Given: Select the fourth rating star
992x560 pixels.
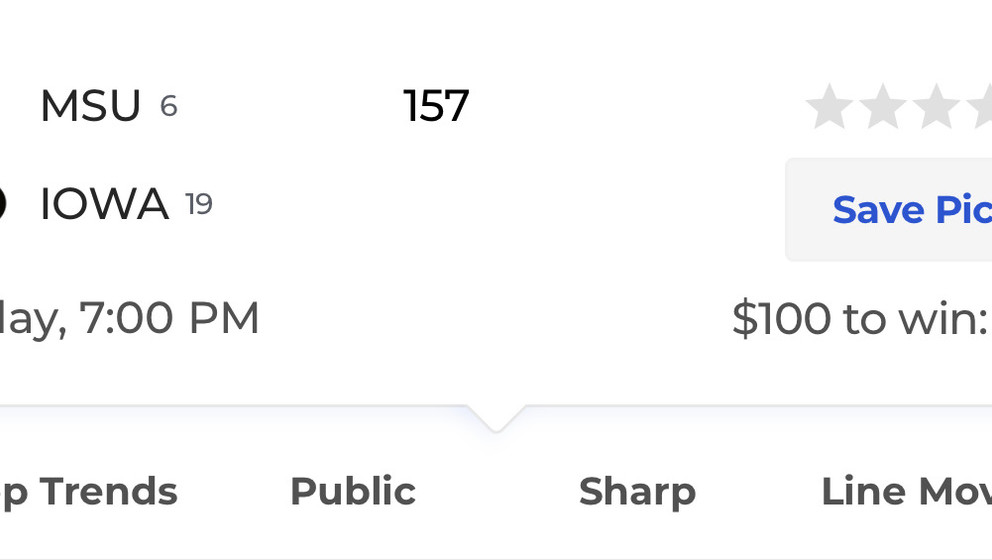Looking at the screenshot, I should click(981, 106).
